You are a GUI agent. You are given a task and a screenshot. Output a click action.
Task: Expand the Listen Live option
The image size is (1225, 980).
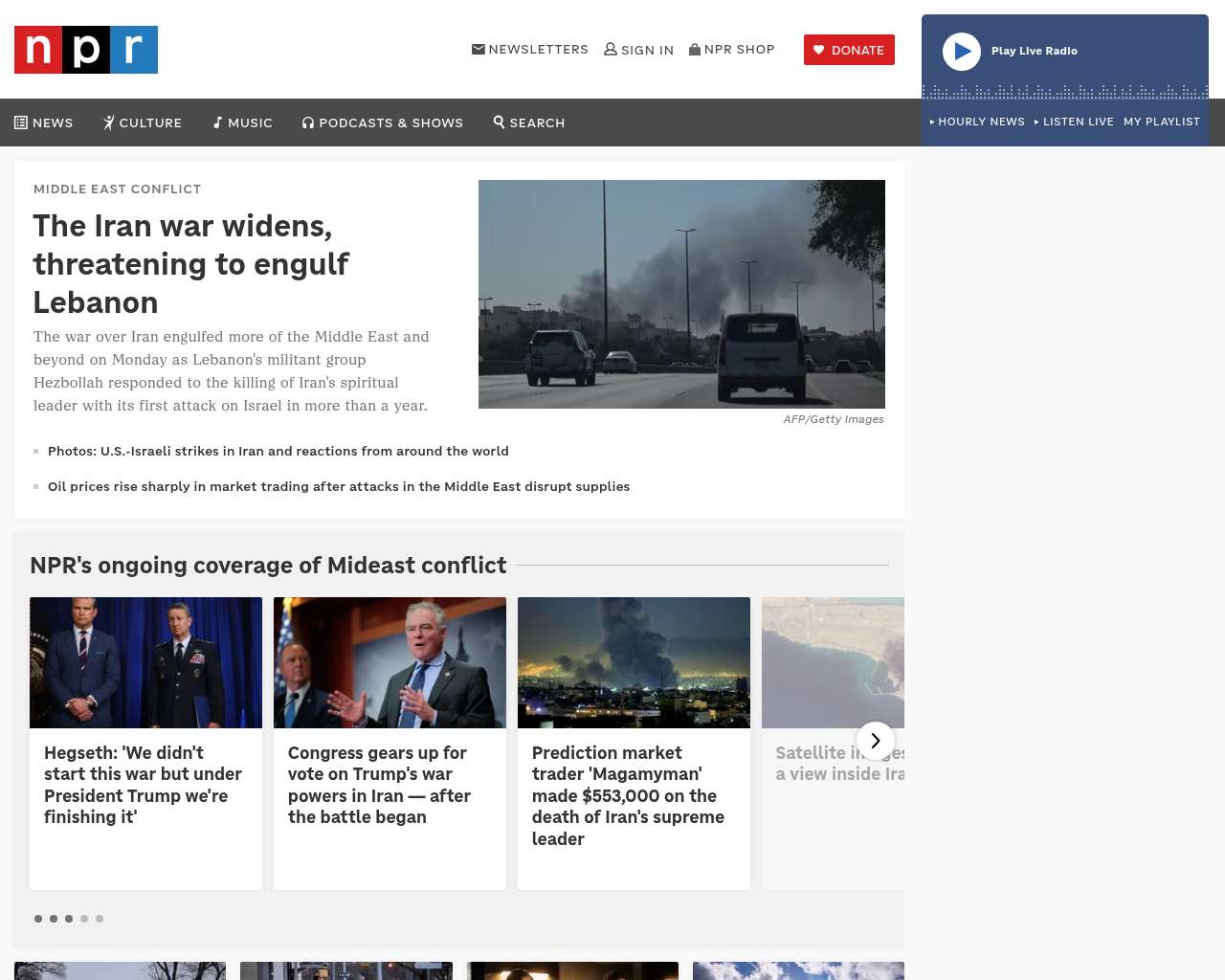[1074, 122]
